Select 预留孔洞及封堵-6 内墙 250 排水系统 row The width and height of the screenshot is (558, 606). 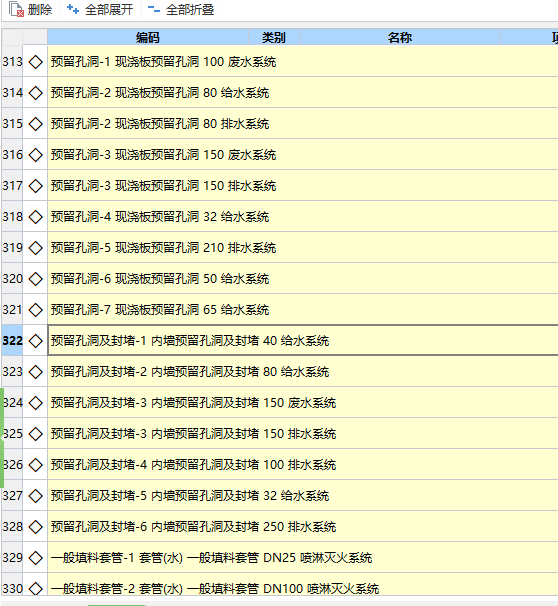(303, 527)
